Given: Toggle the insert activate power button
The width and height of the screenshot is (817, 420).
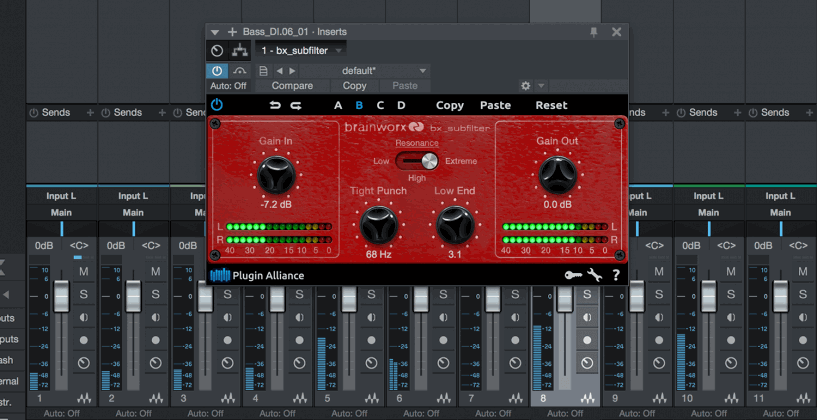Looking at the screenshot, I should pyautogui.click(x=217, y=71).
